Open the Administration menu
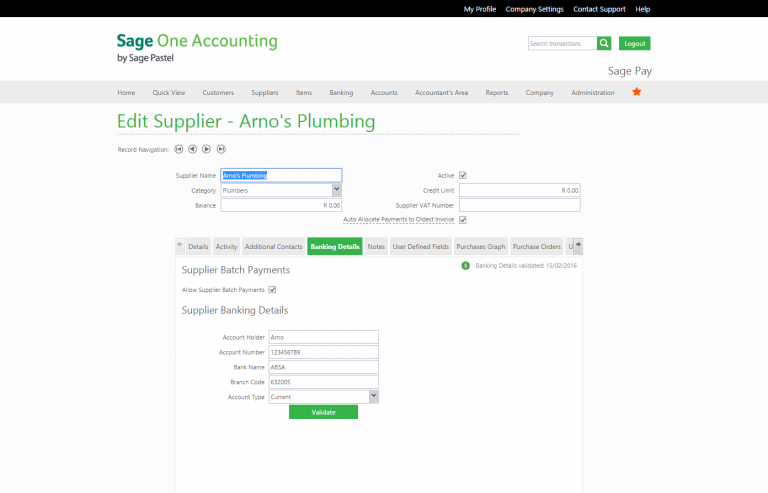 [x=593, y=93]
